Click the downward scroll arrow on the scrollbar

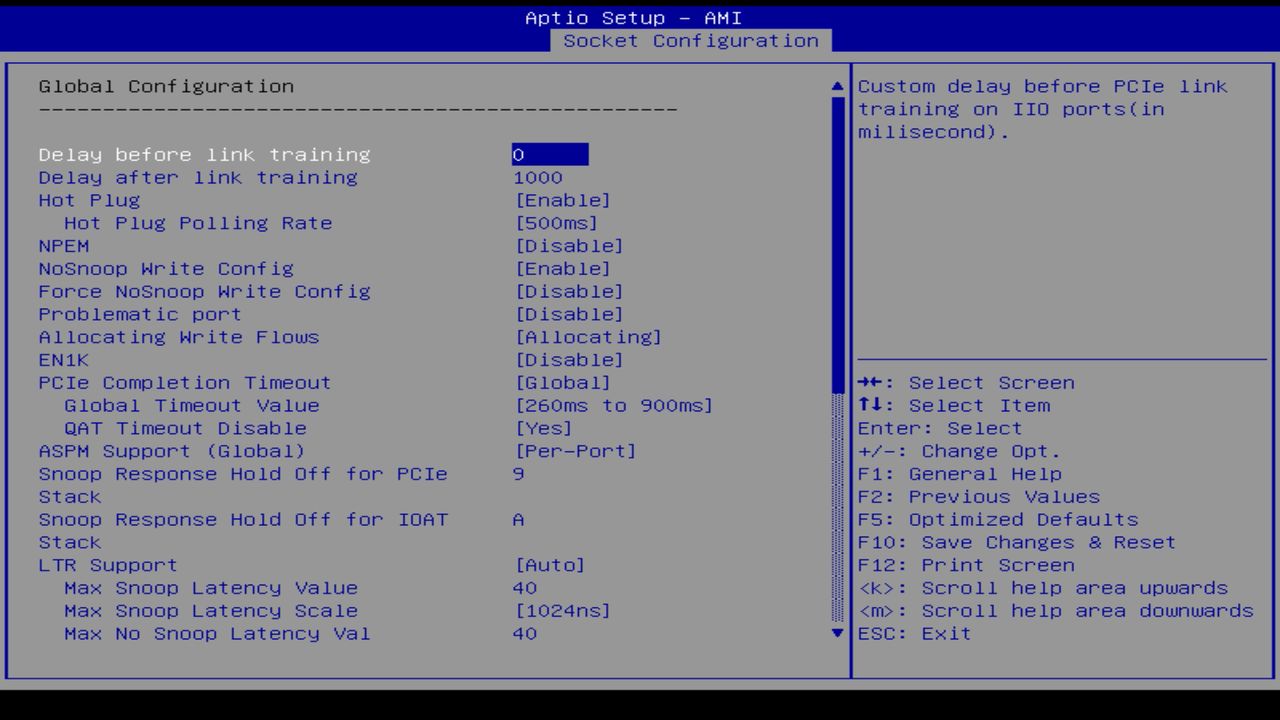point(836,633)
